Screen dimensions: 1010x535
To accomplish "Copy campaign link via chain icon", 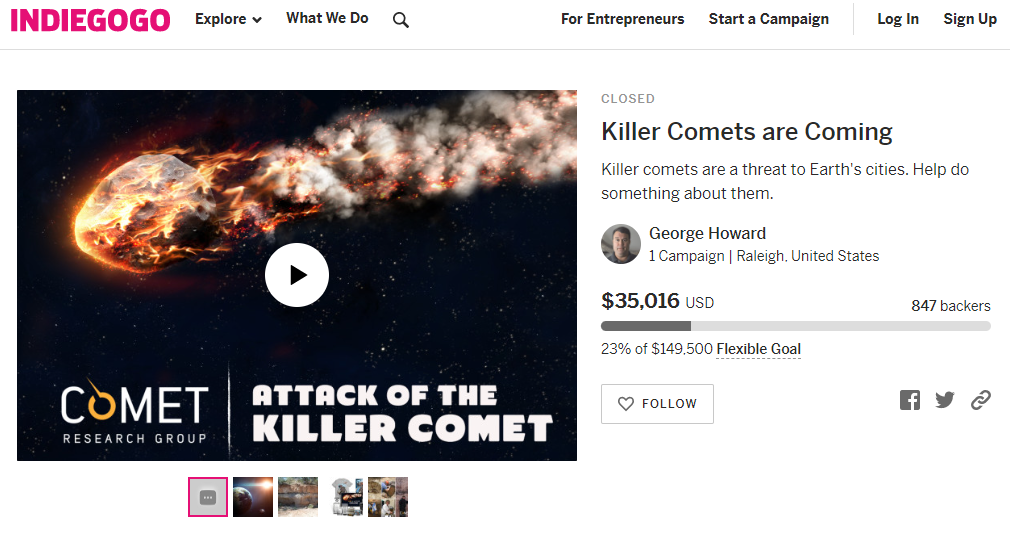I will 981,400.
